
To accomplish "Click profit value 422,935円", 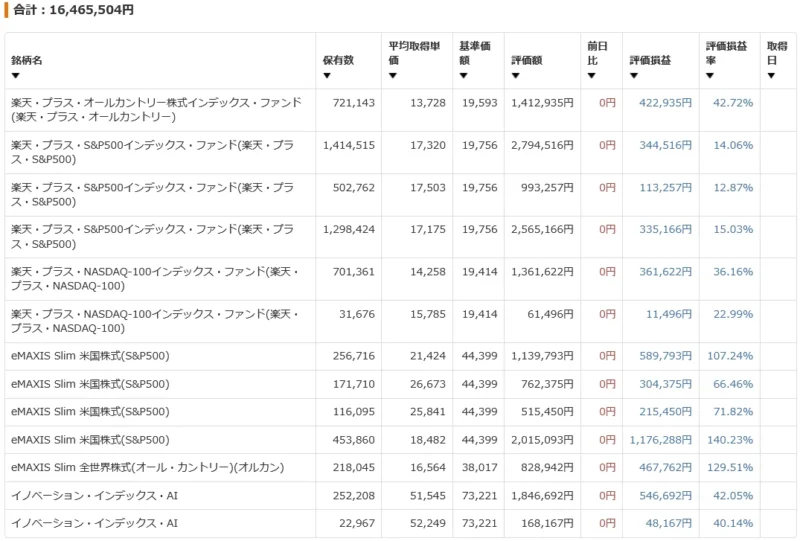I will coord(665,103).
